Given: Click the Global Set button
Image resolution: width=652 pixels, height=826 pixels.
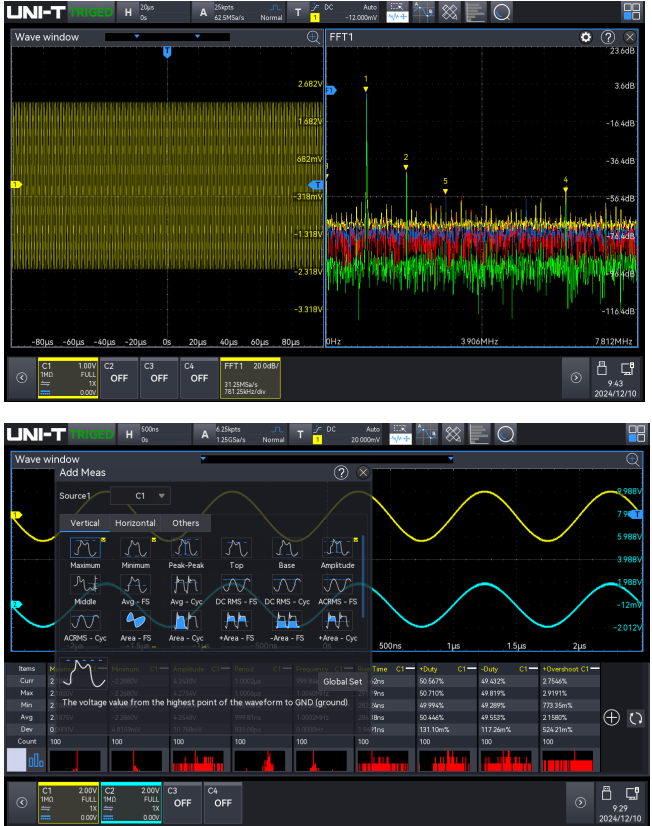Looking at the screenshot, I should 342,682.
